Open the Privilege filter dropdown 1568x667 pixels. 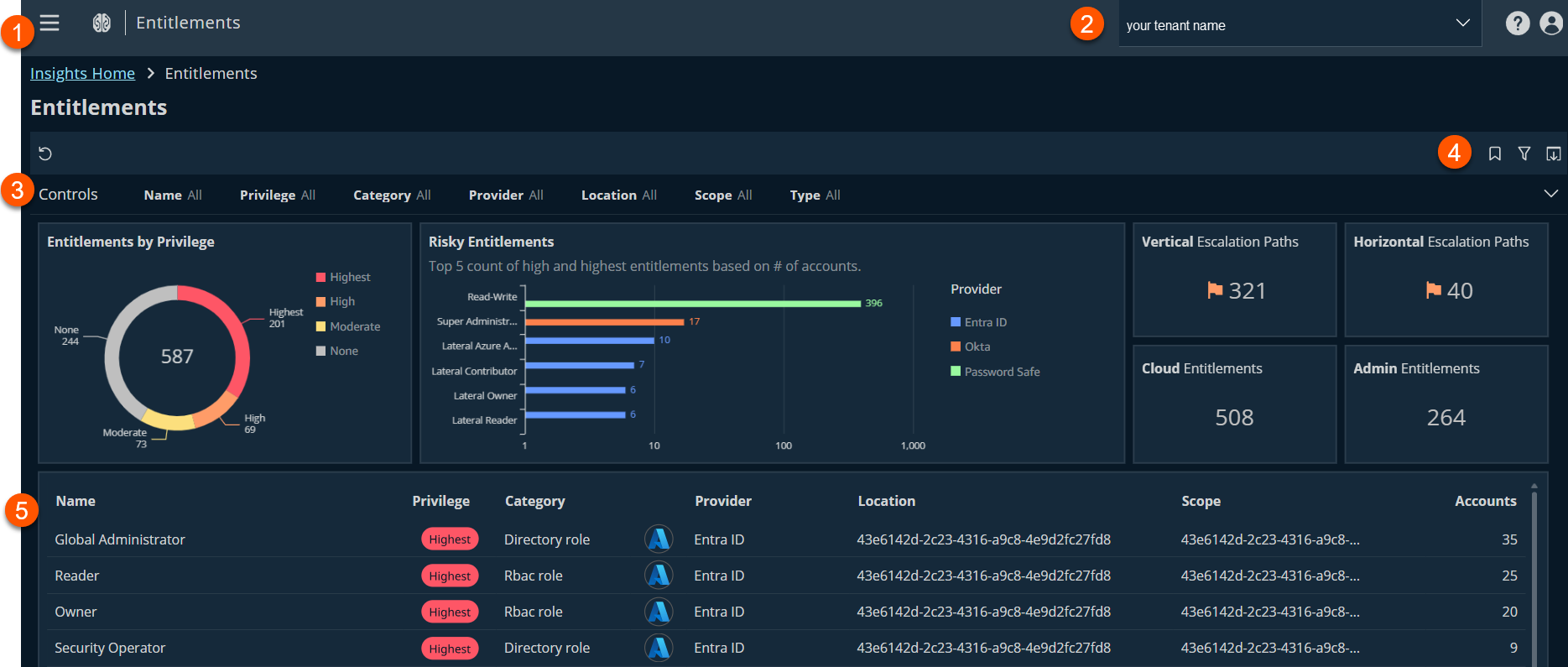(277, 195)
